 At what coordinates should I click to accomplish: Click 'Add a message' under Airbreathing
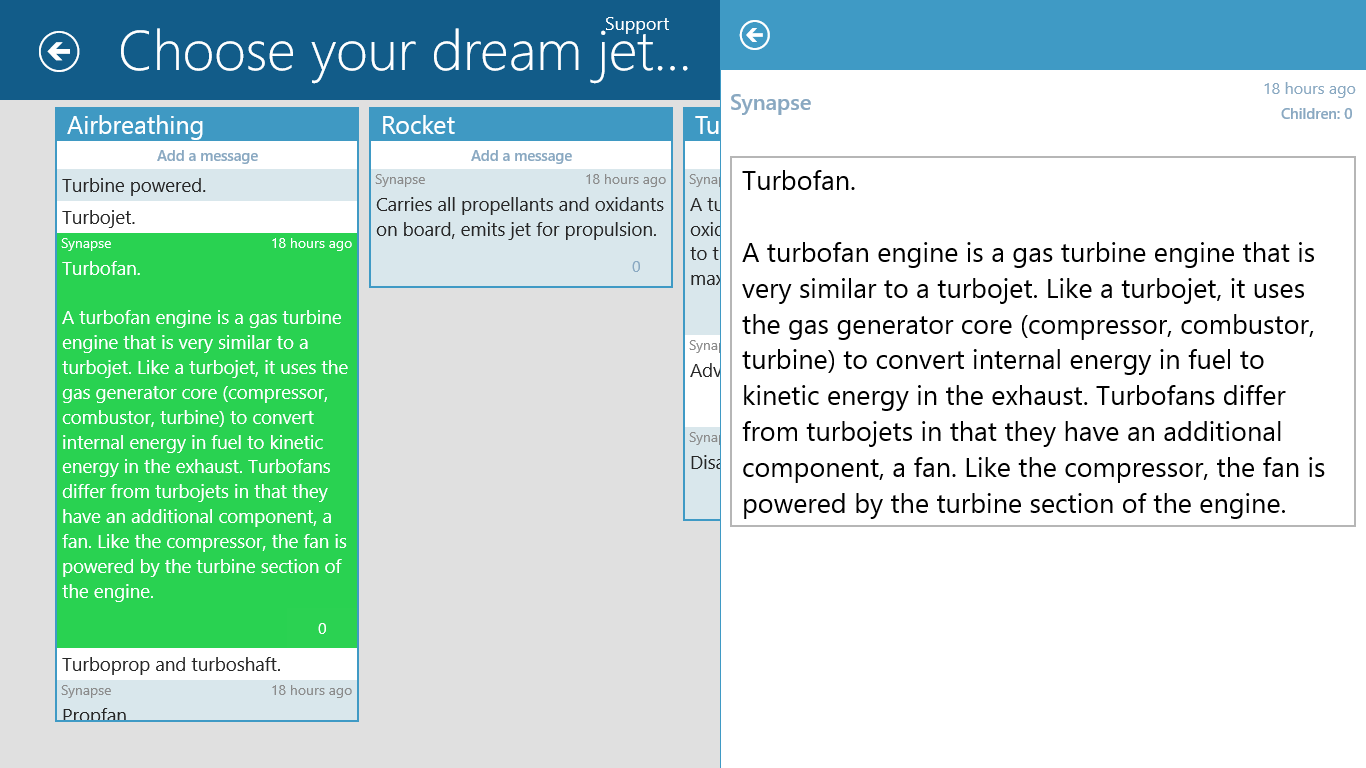pyautogui.click(x=207, y=156)
